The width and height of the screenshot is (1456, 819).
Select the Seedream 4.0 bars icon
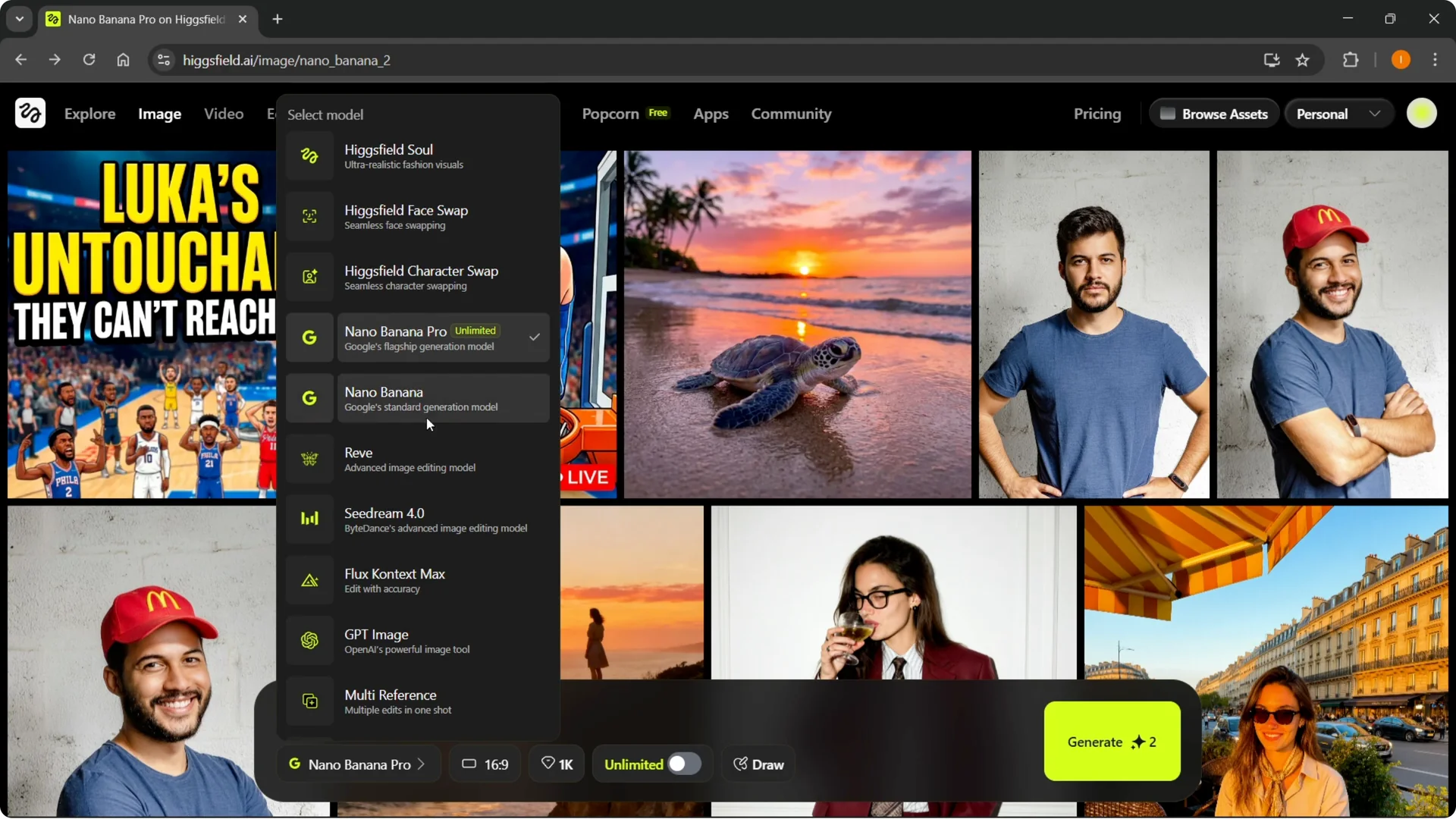pos(309,519)
